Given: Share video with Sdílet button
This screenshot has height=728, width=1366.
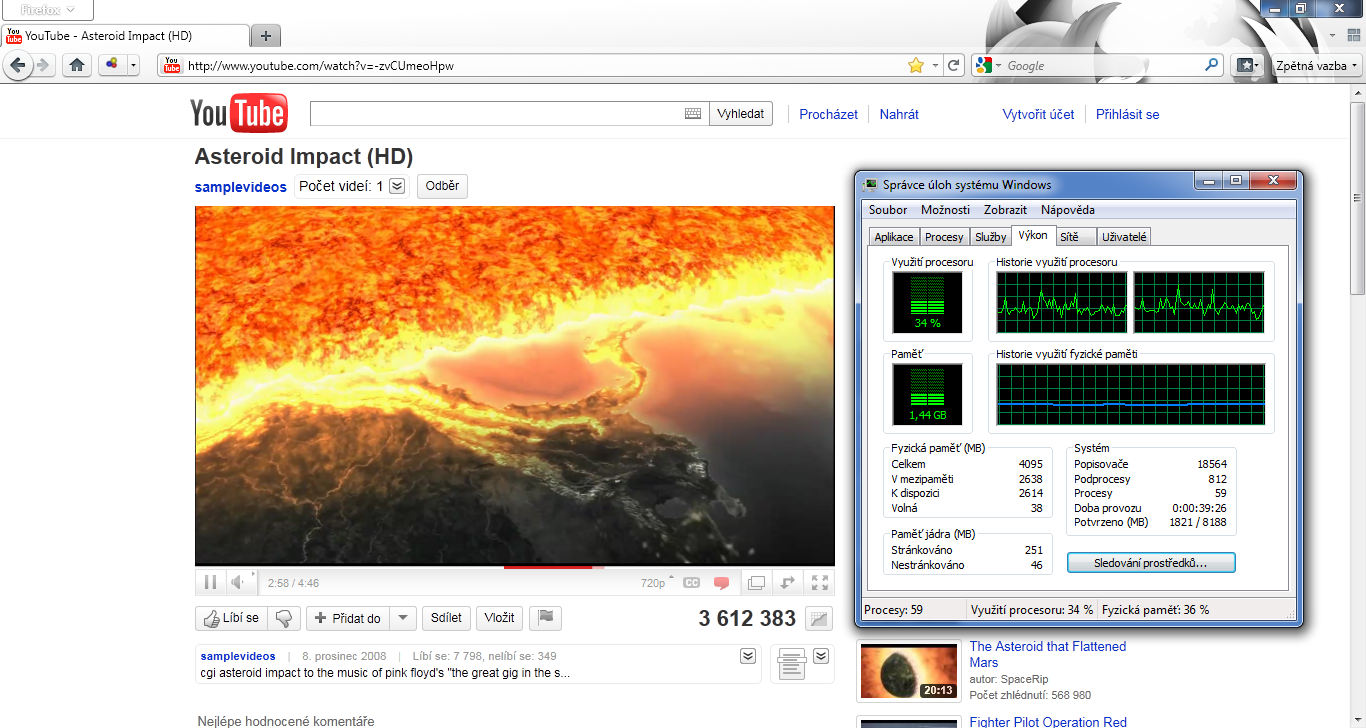Looking at the screenshot, I should [x=446, y=618].
